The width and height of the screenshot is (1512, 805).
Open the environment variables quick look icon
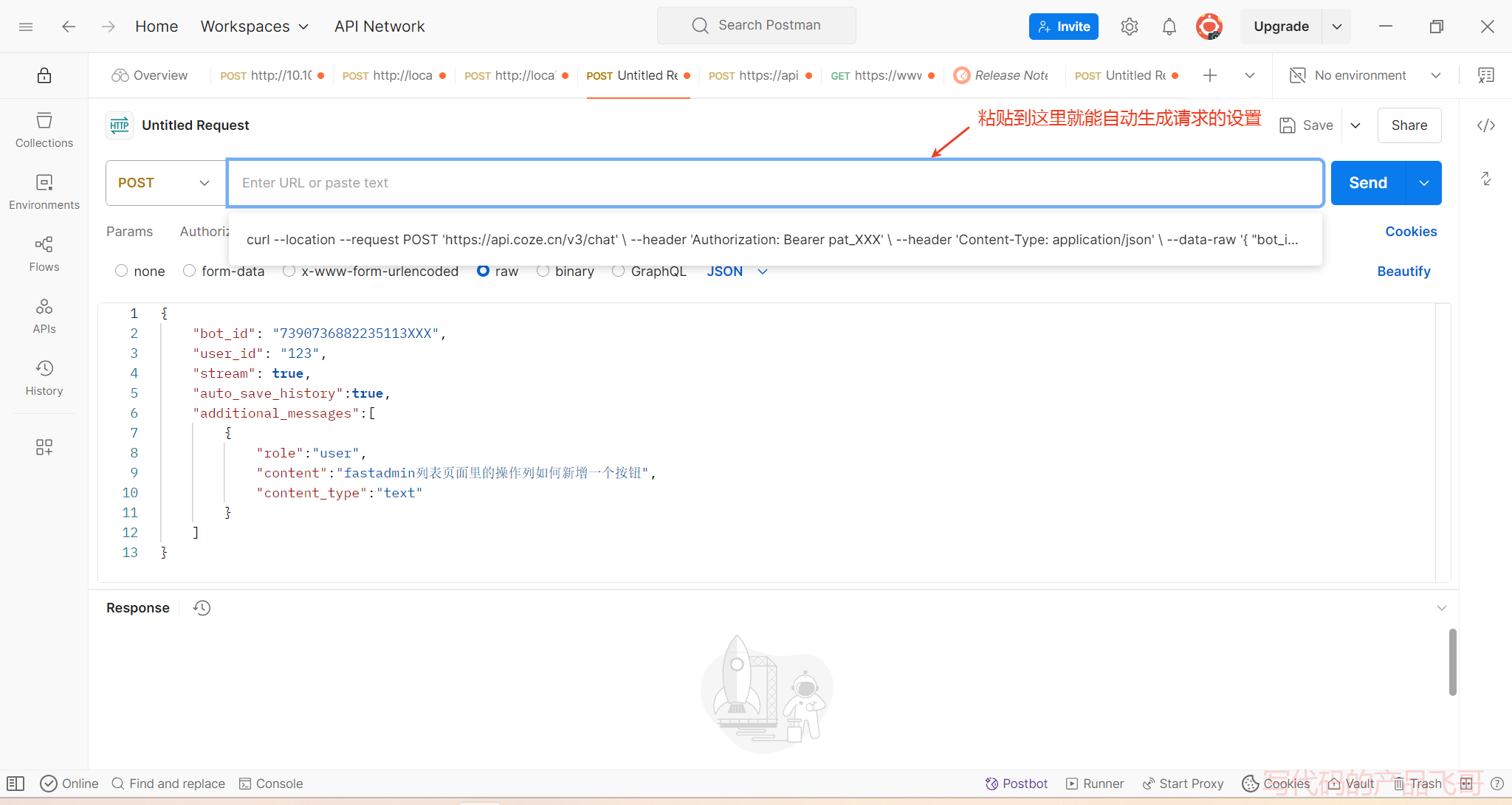click(1486, 75)
